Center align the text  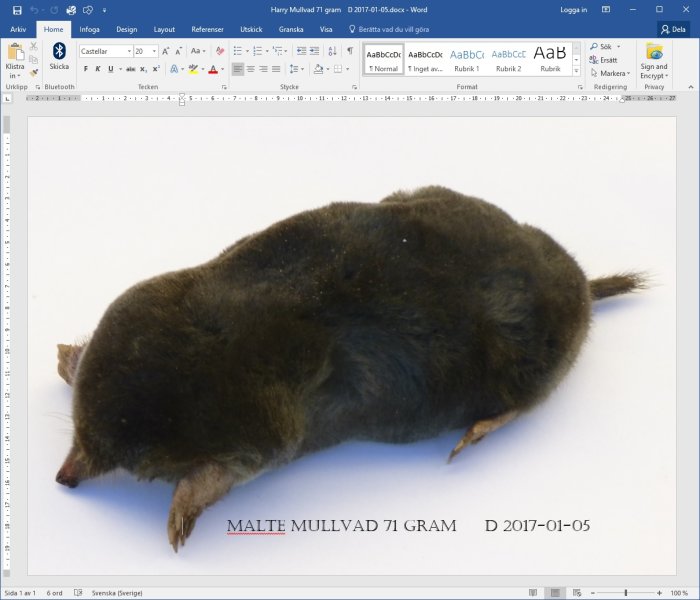251,69
